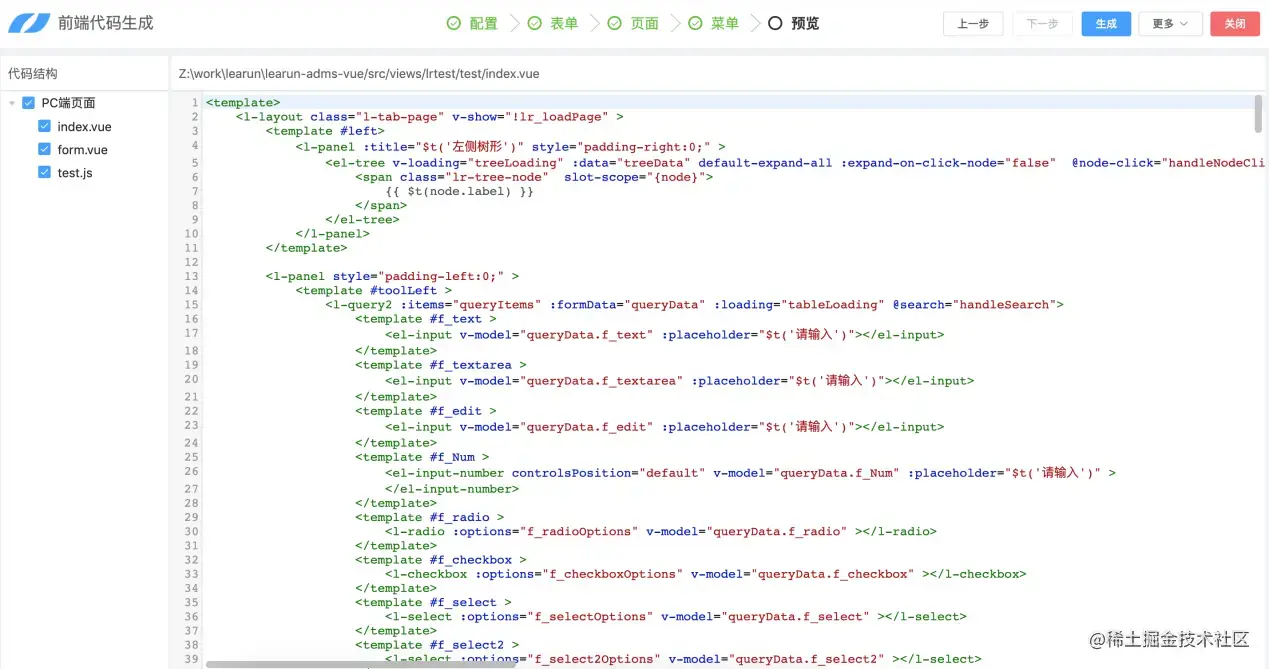Click the 代码结构 panel heading
1269x669 pixels.
[x=33, y=74]
